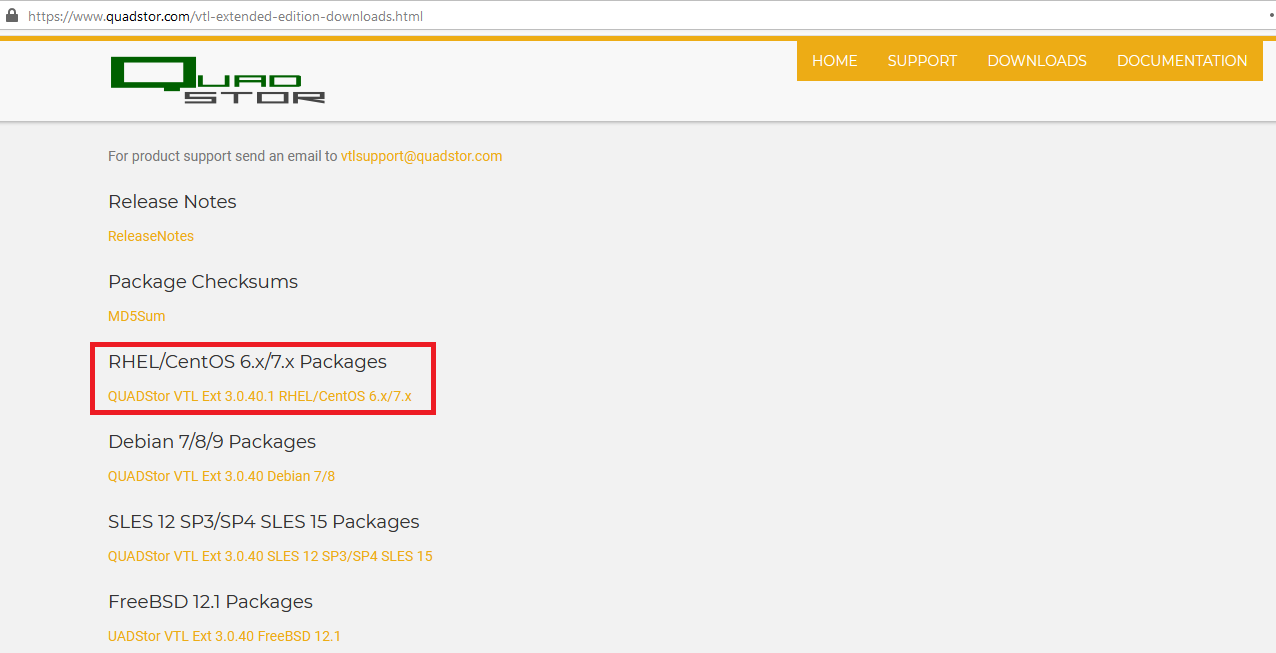The image size is (1276, 653).
Task: Open the DOCUMENTATION menu item
Action: (1182, 61)
